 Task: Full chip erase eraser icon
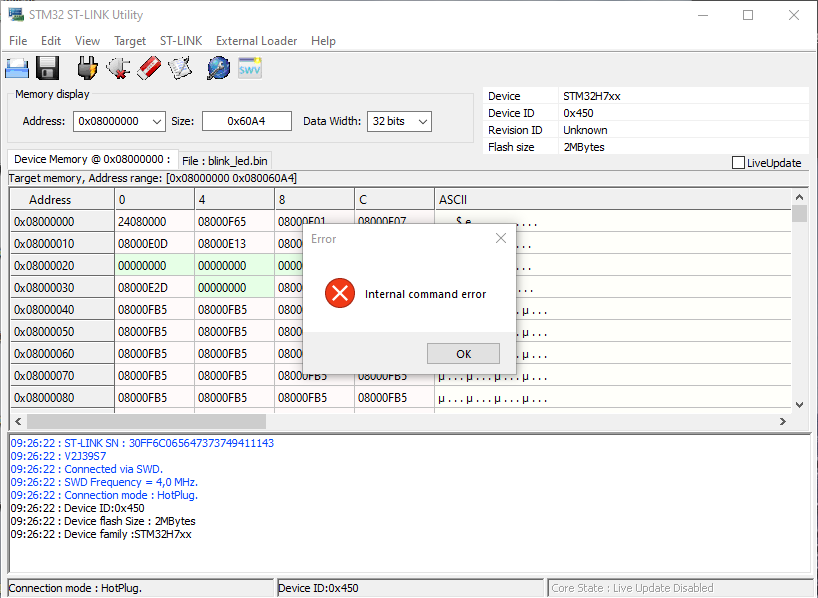[149, 68]
